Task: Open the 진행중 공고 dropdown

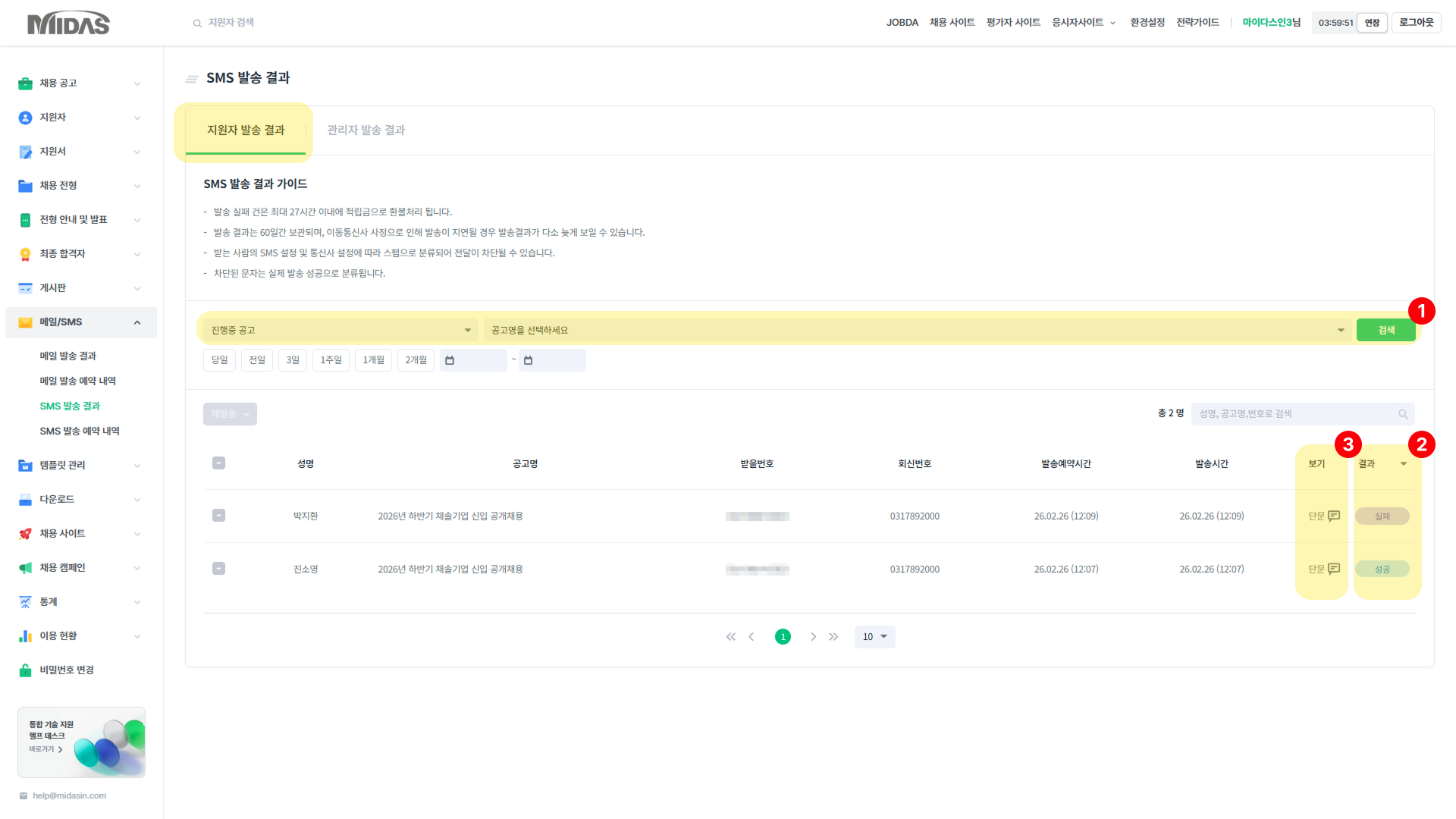Action: coord(340,330)
